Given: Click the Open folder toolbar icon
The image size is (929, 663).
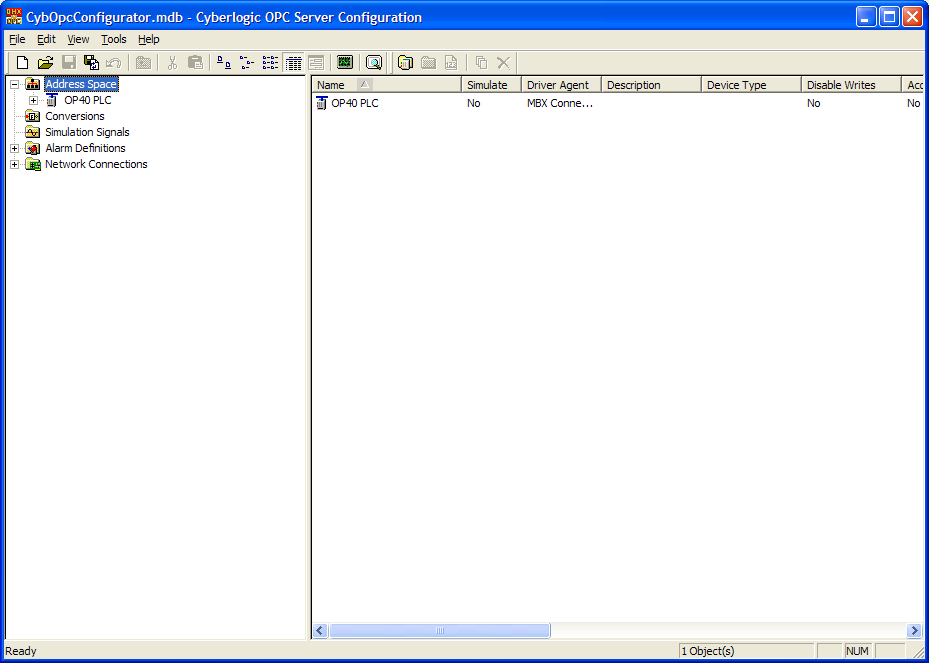Looking at the screenshot, I should click(x=45, y=63).
